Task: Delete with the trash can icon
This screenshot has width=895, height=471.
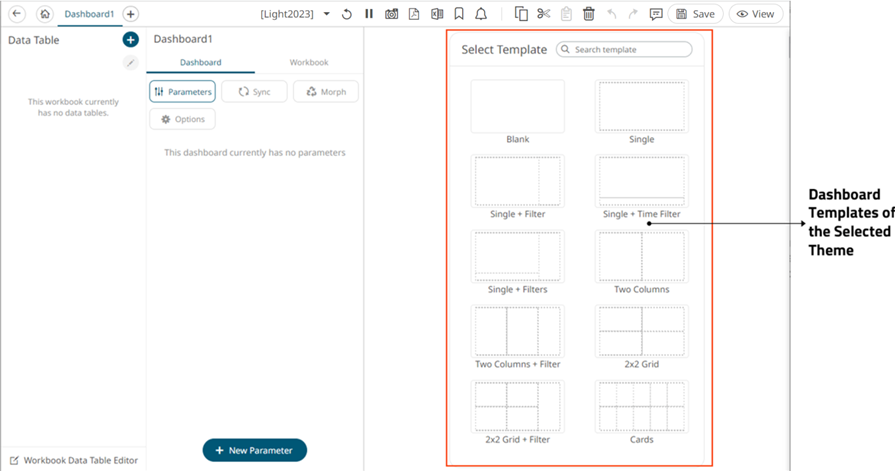Action: (x=588, y=14)
